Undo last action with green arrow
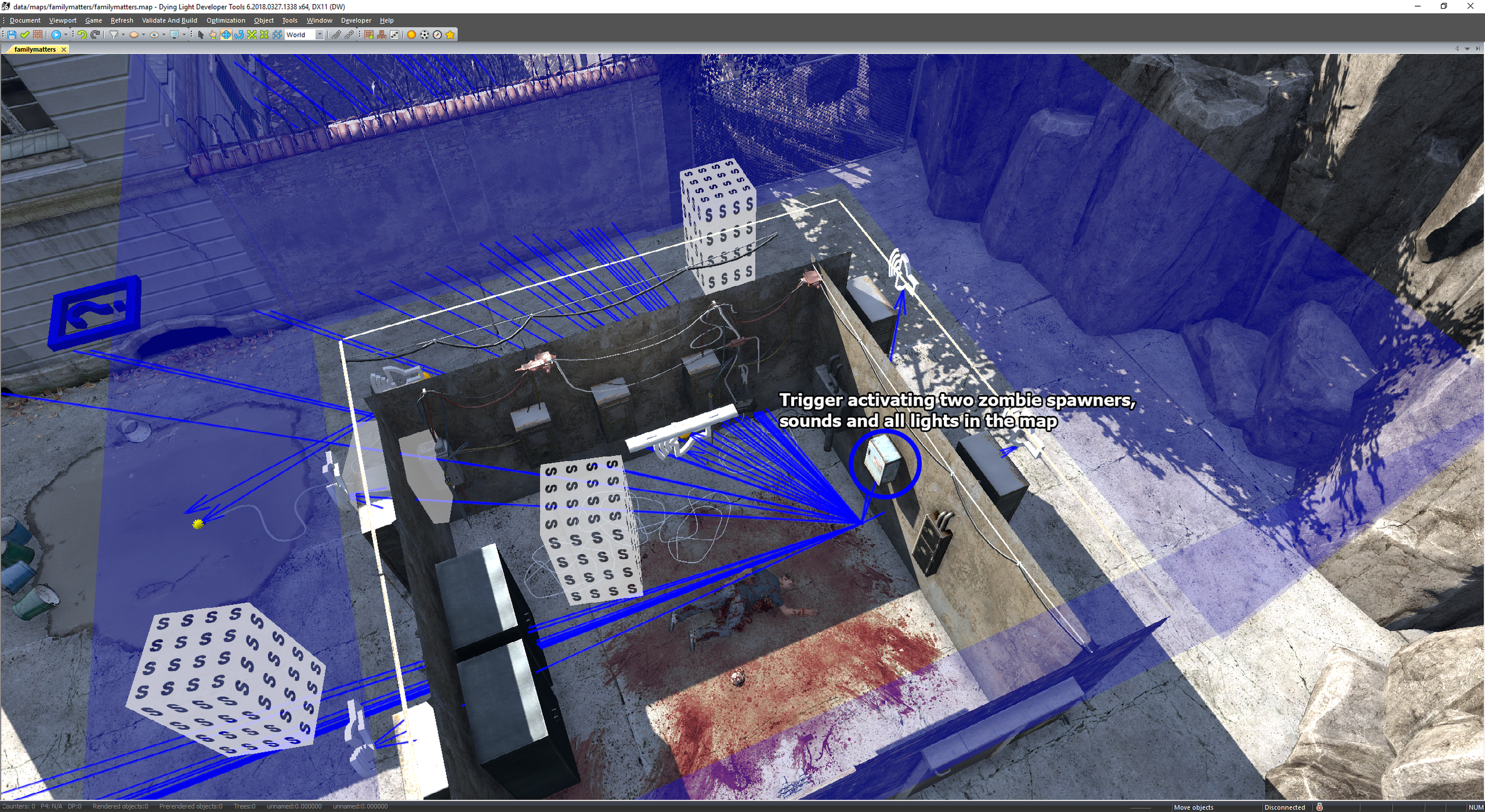The height and width of the screenshot is (812, 1485). click(x=82, y=34)
